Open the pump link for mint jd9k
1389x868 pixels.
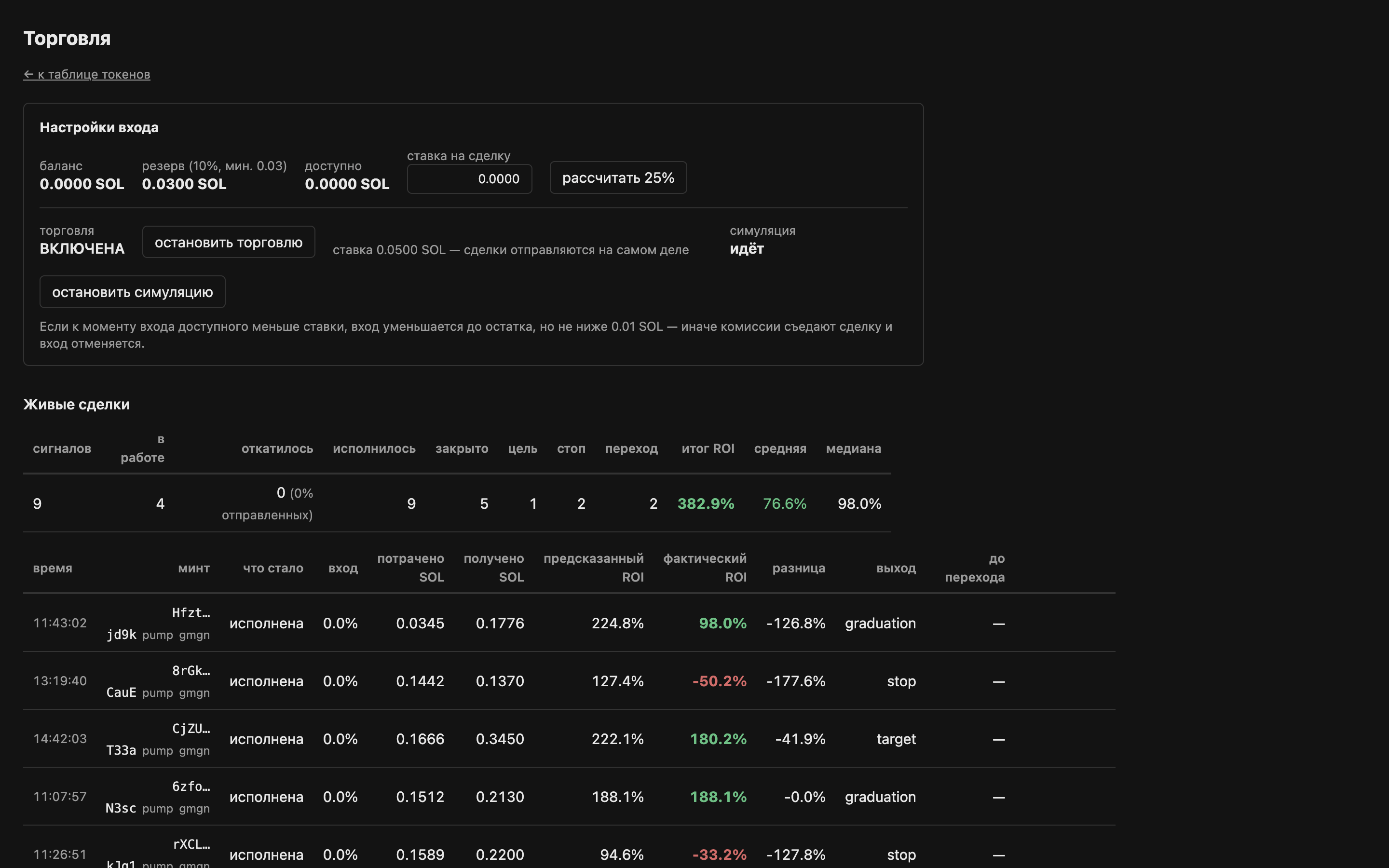click(157, 635)
